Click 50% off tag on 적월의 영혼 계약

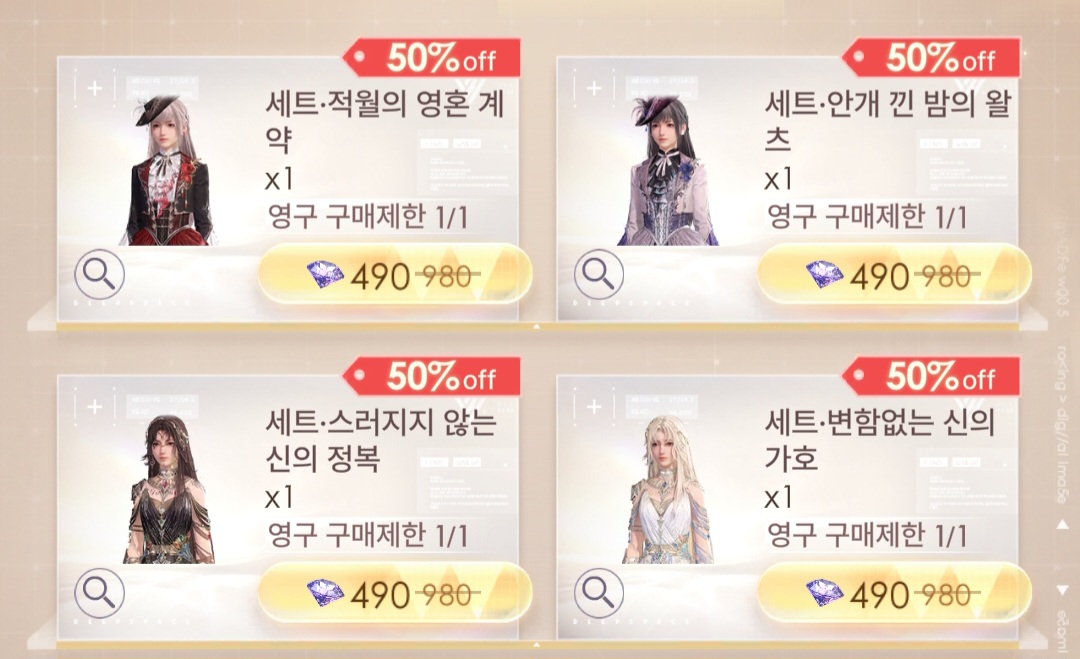click(432, 58)
